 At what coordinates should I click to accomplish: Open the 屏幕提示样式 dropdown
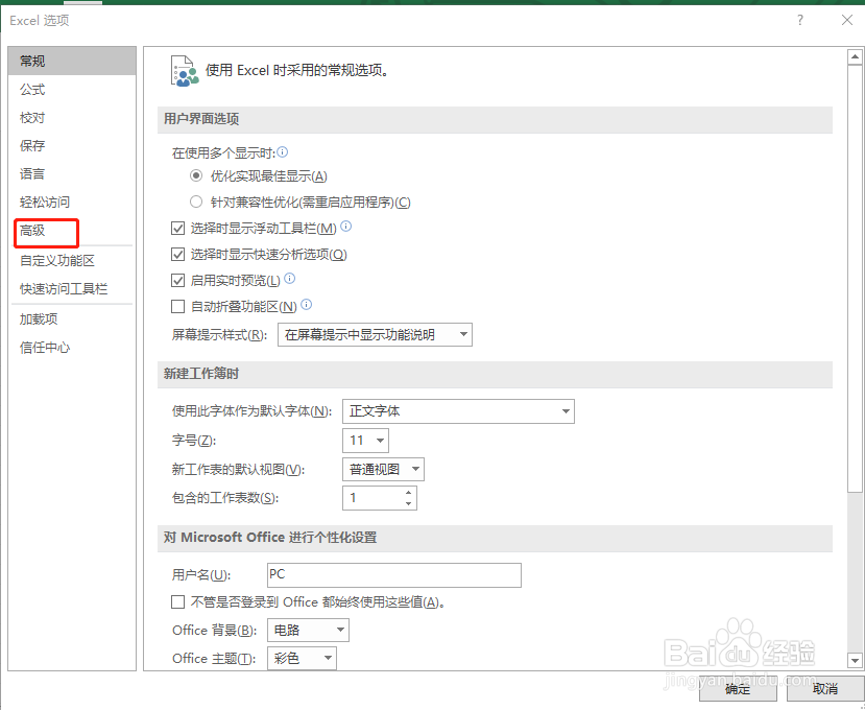[x=375, y=334]
